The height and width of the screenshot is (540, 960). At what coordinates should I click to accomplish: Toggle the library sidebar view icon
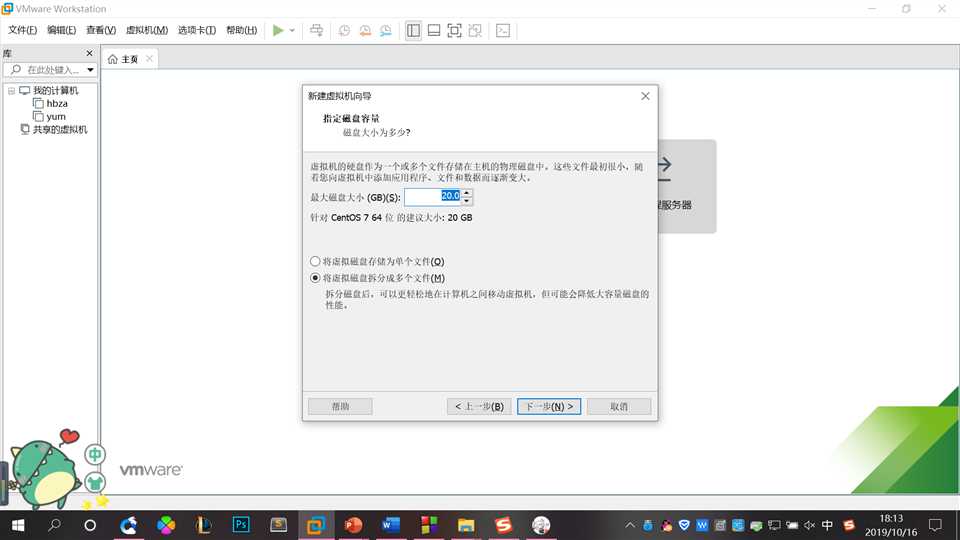click(x=413, y=31)
